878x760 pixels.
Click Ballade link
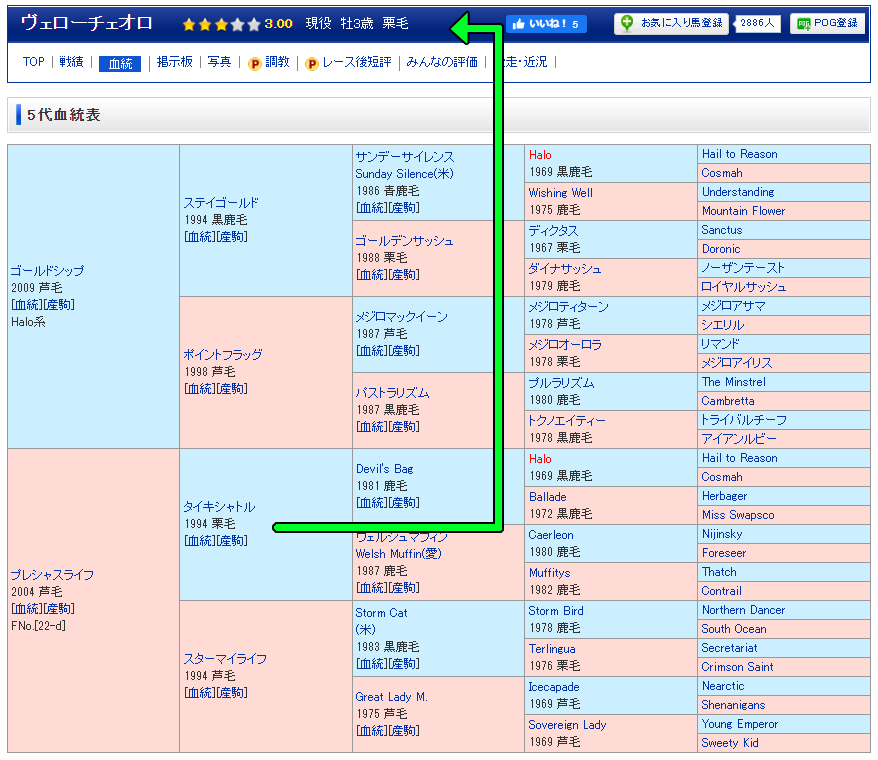(547, 497)
